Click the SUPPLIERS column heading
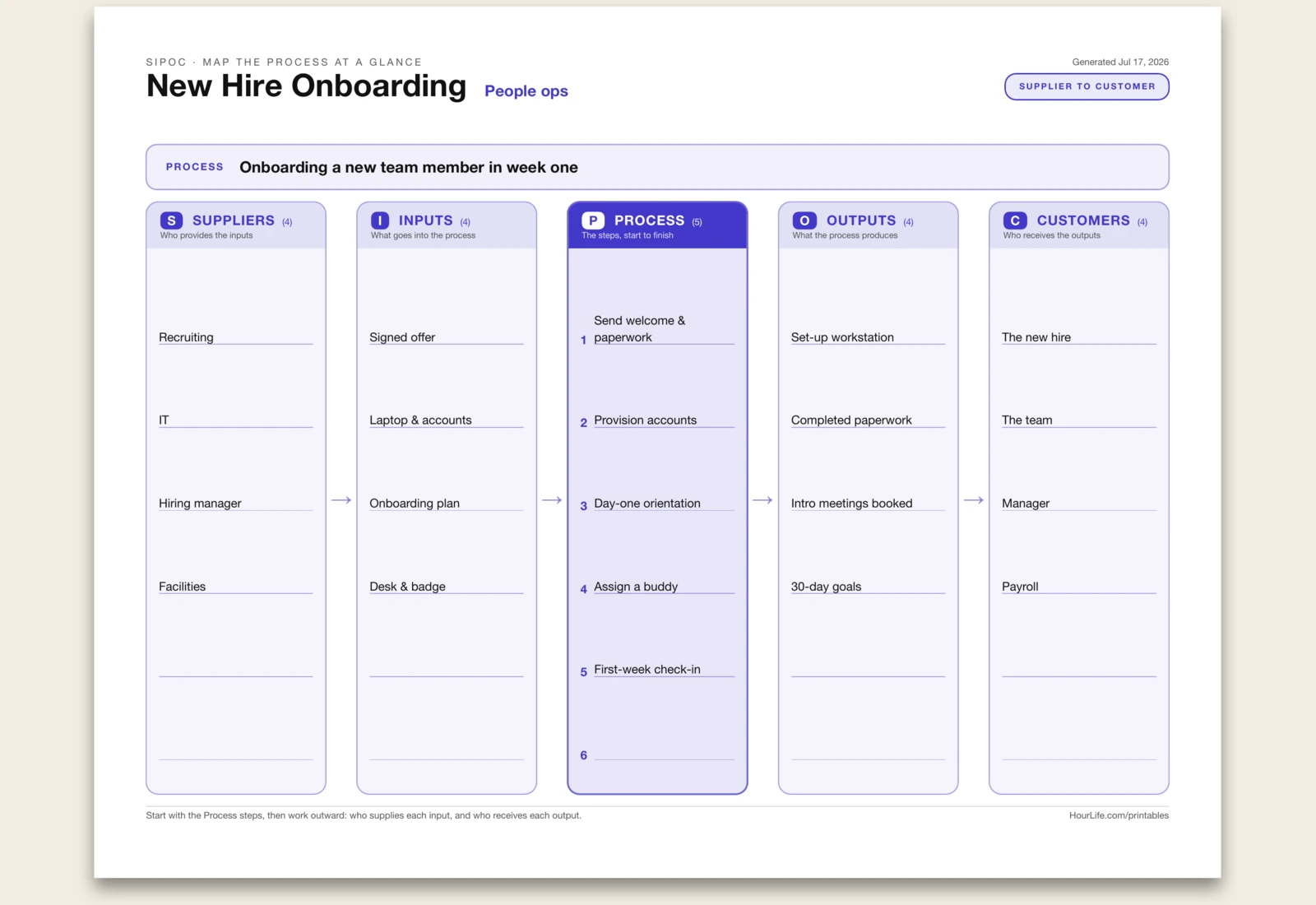Viewport: 1316px width, 905px height. pos(234,220)
